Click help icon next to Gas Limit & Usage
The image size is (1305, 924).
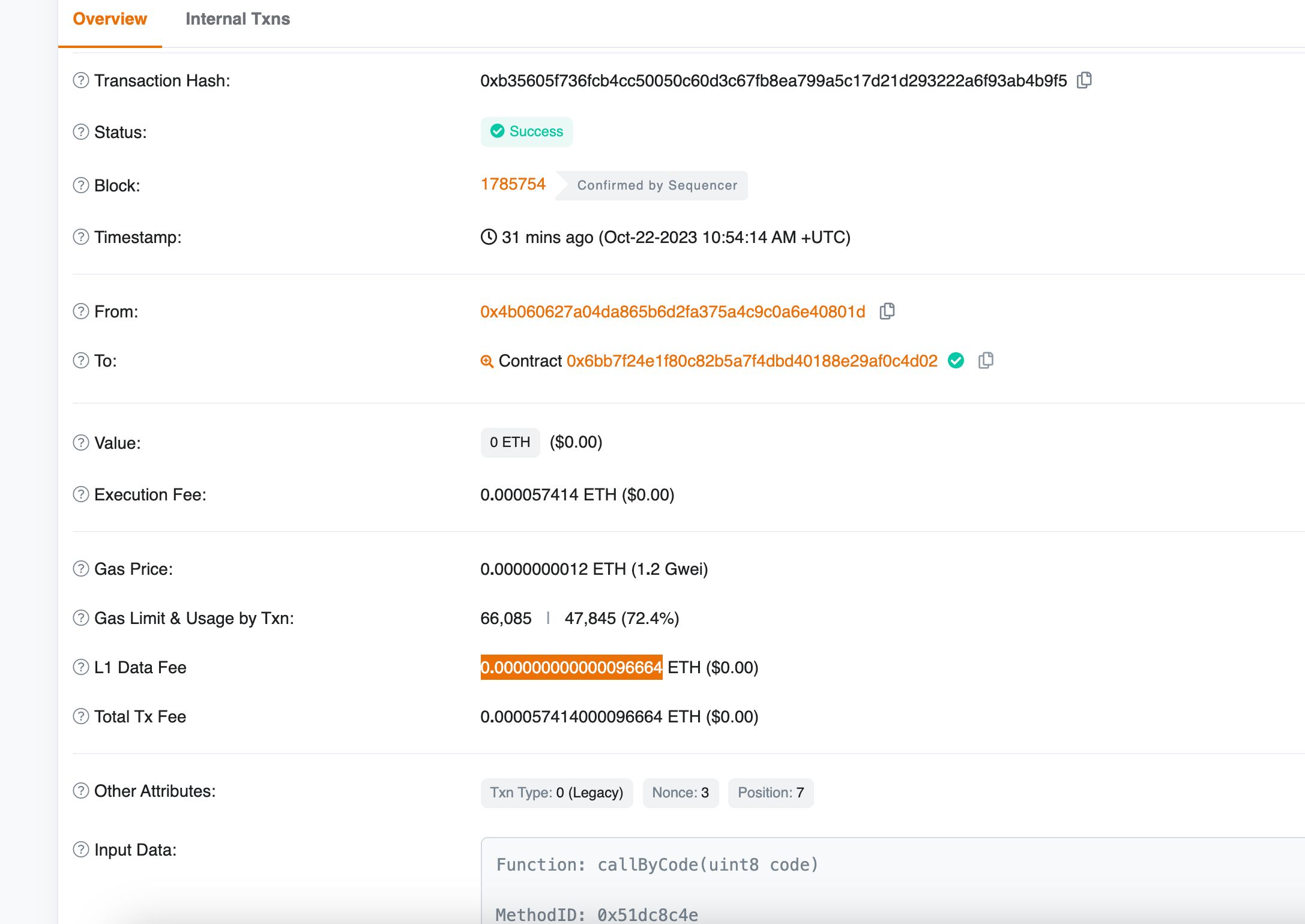point(81,618)
